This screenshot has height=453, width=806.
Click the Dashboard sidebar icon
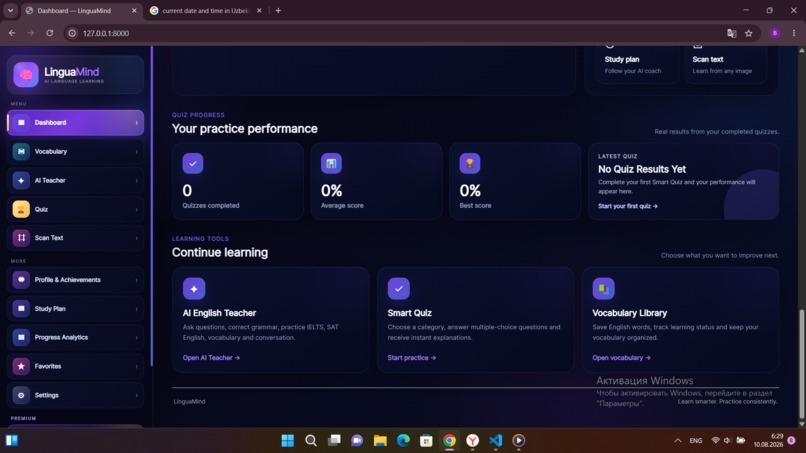click(21, 122)
